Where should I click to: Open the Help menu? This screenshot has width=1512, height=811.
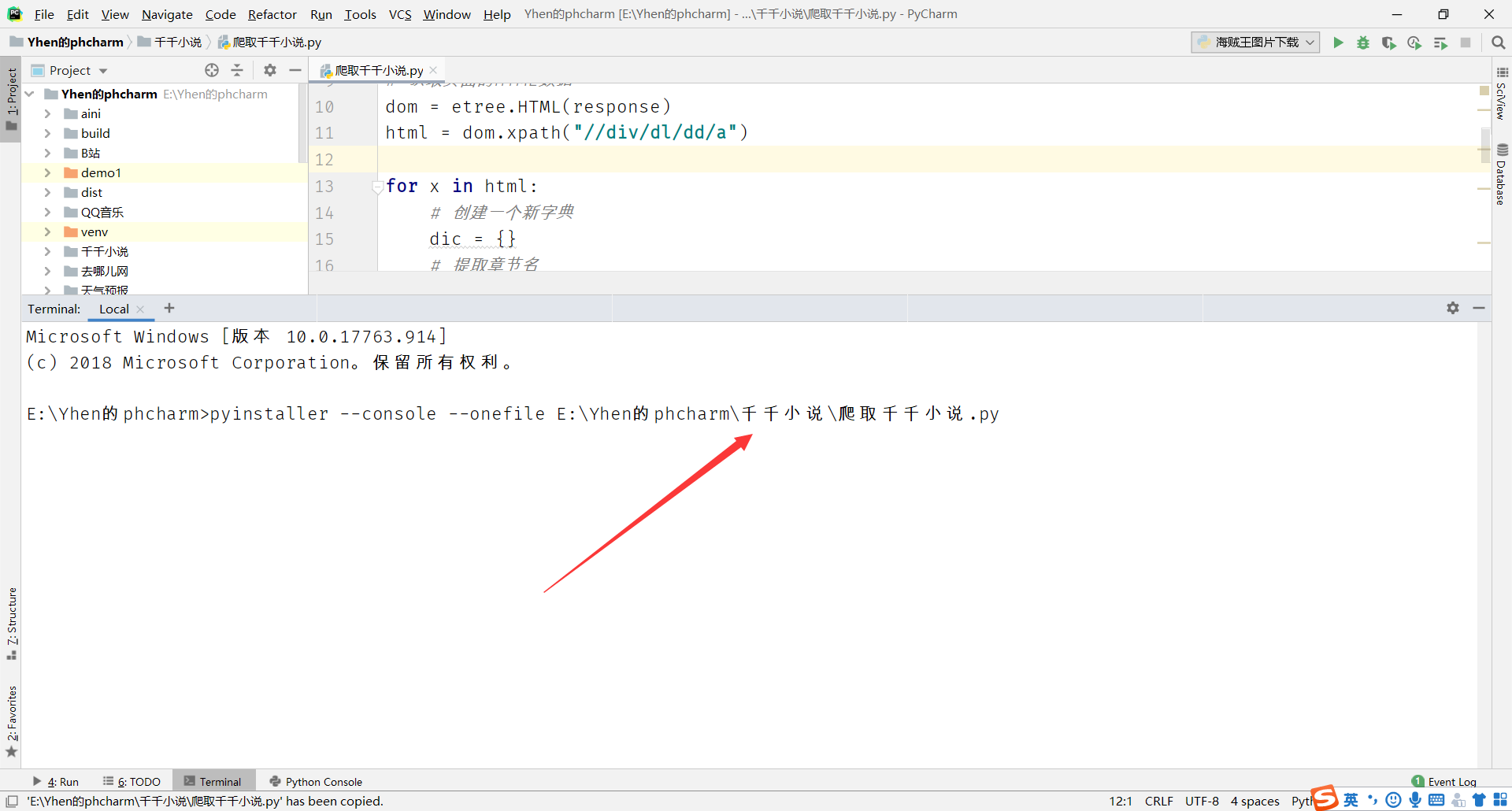(x=497, y=14)
